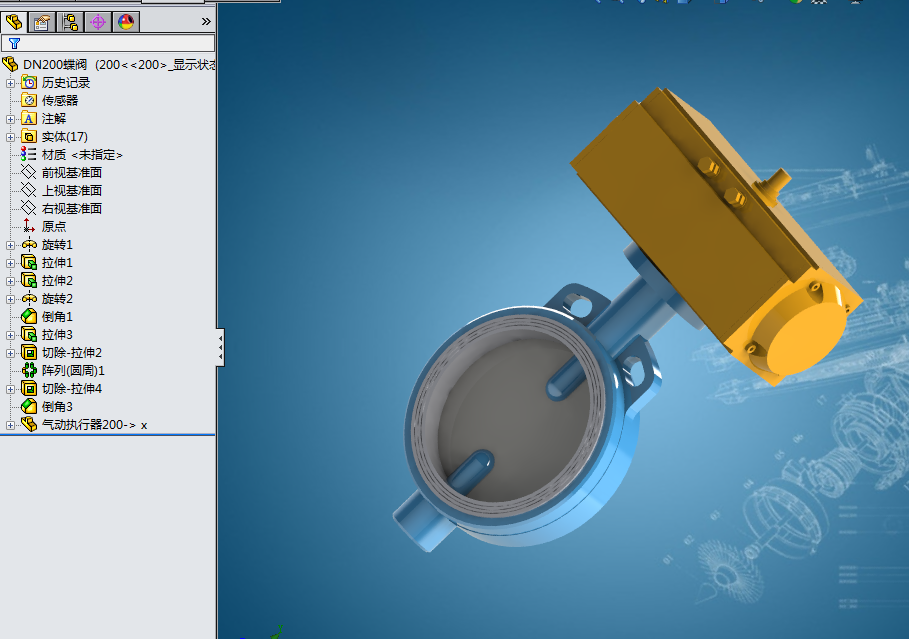Select the 倒角1 label
This screenshot has height=639, width=909.
point(57,317)
